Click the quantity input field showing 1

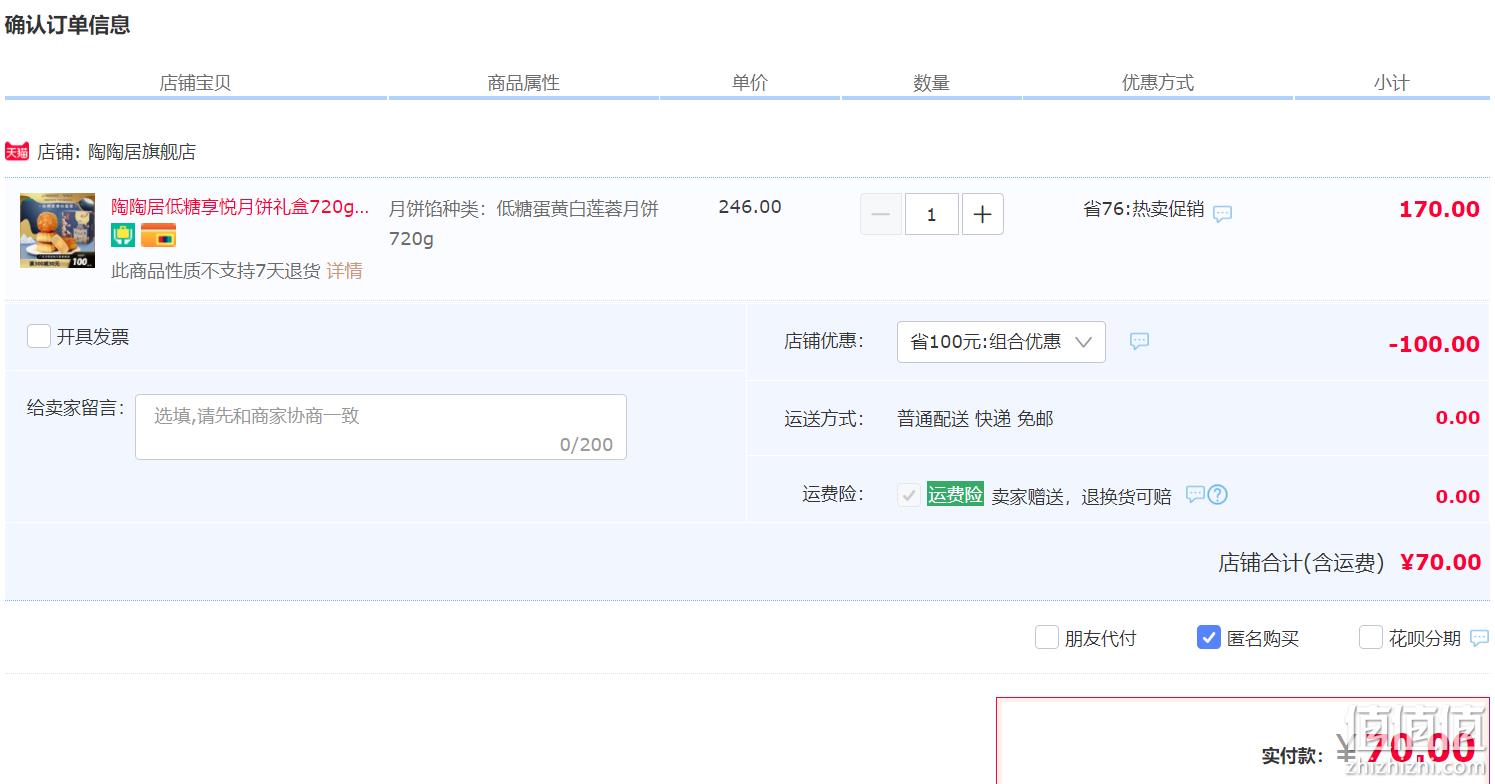coord(932,214)
